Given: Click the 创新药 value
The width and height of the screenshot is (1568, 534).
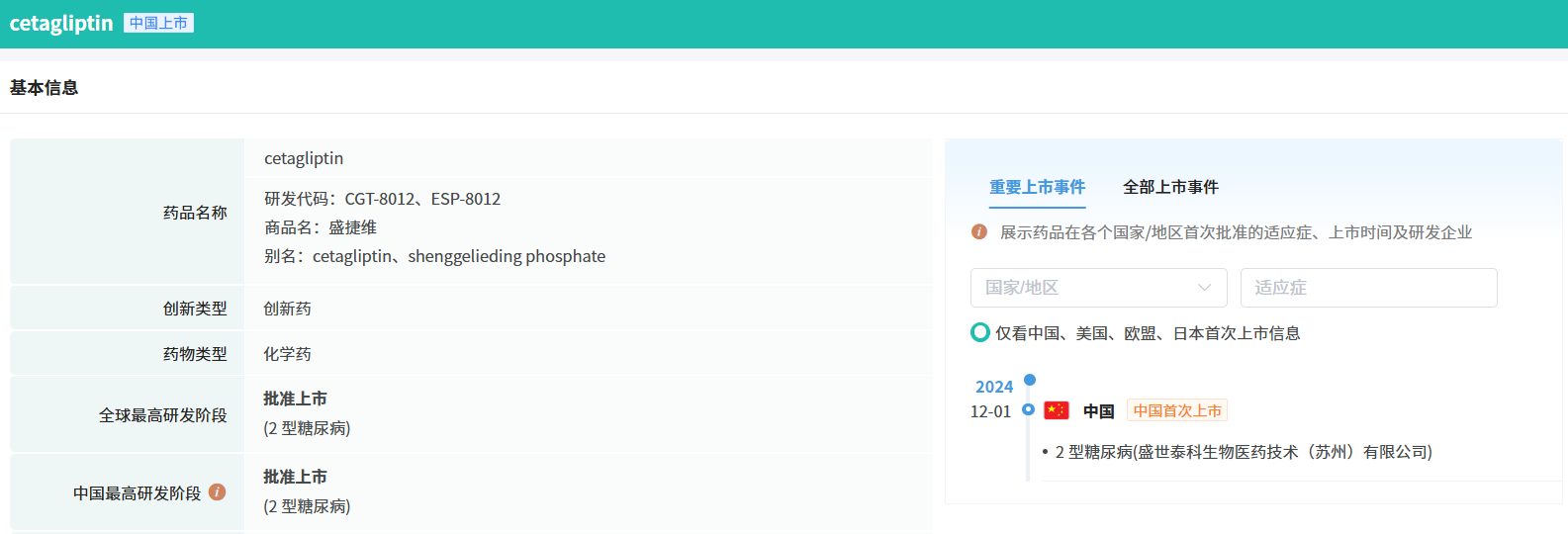Looking at the screenshot, I should tap(287, 309).
